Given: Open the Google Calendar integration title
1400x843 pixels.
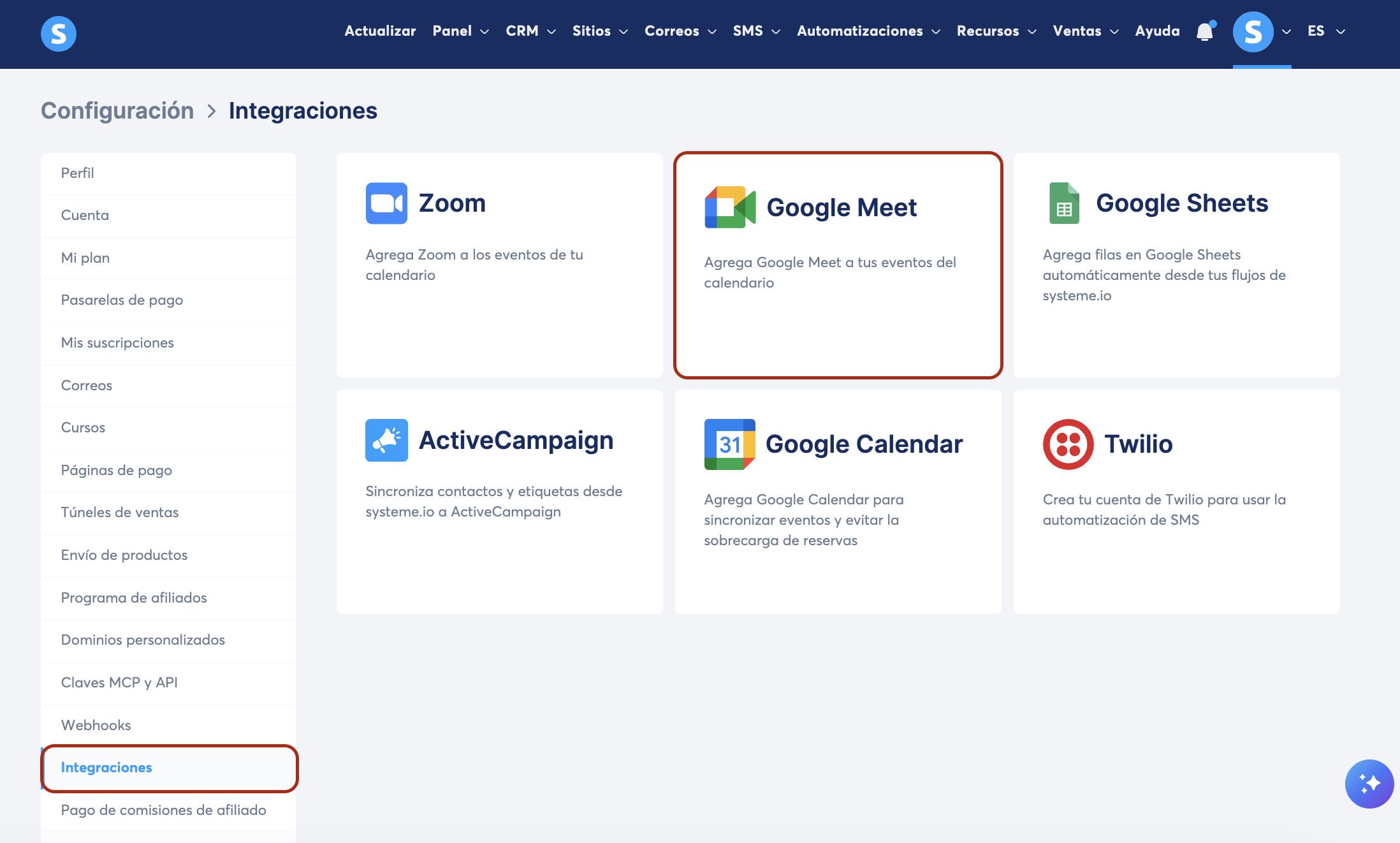Looking at the screenshot, I should coord(864,444).
